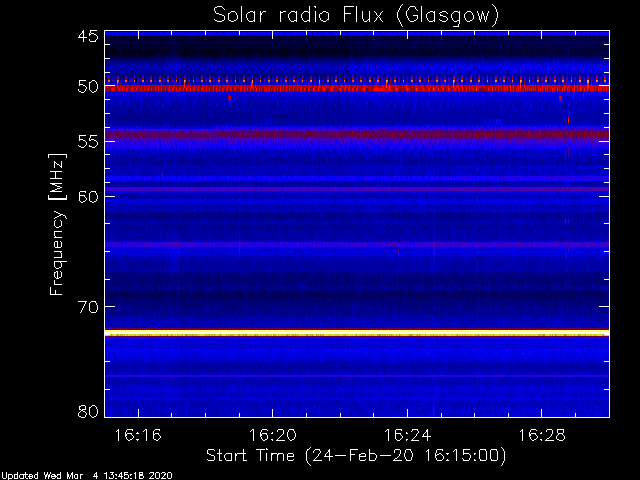Click the 16:24 time axis label

(x=407, y=436)
